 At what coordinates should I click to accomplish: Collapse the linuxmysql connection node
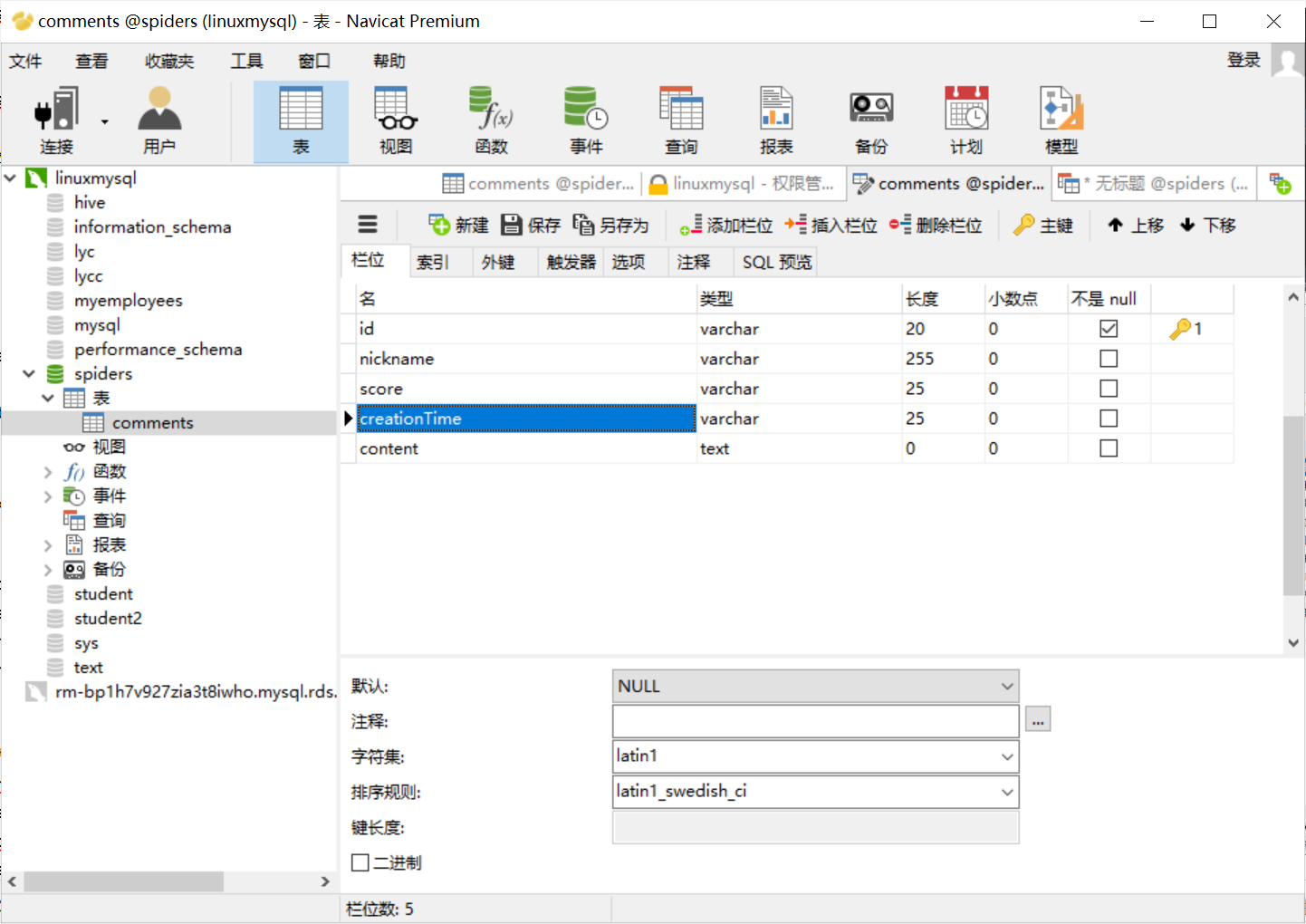pos(11,178)
